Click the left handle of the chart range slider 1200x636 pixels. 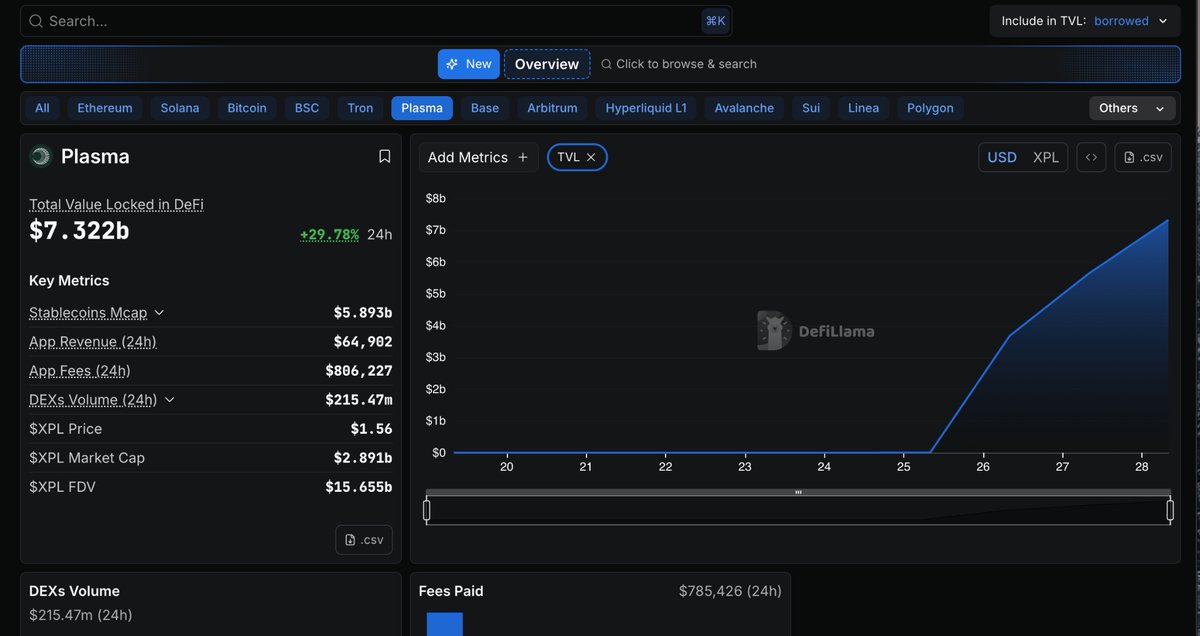click(x=427, y=511)
